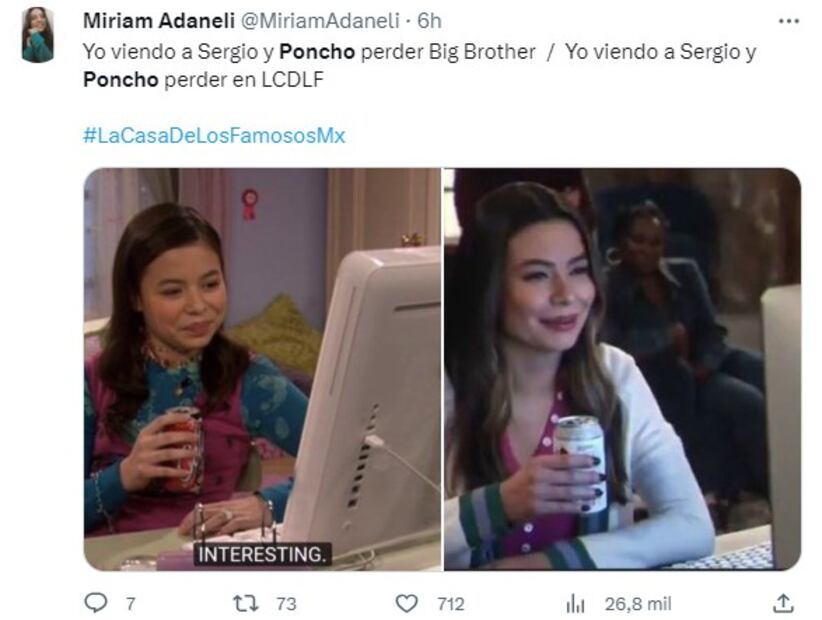Click the bold Poncho before 'perder Big Brother'

click(x=317, y=51)
